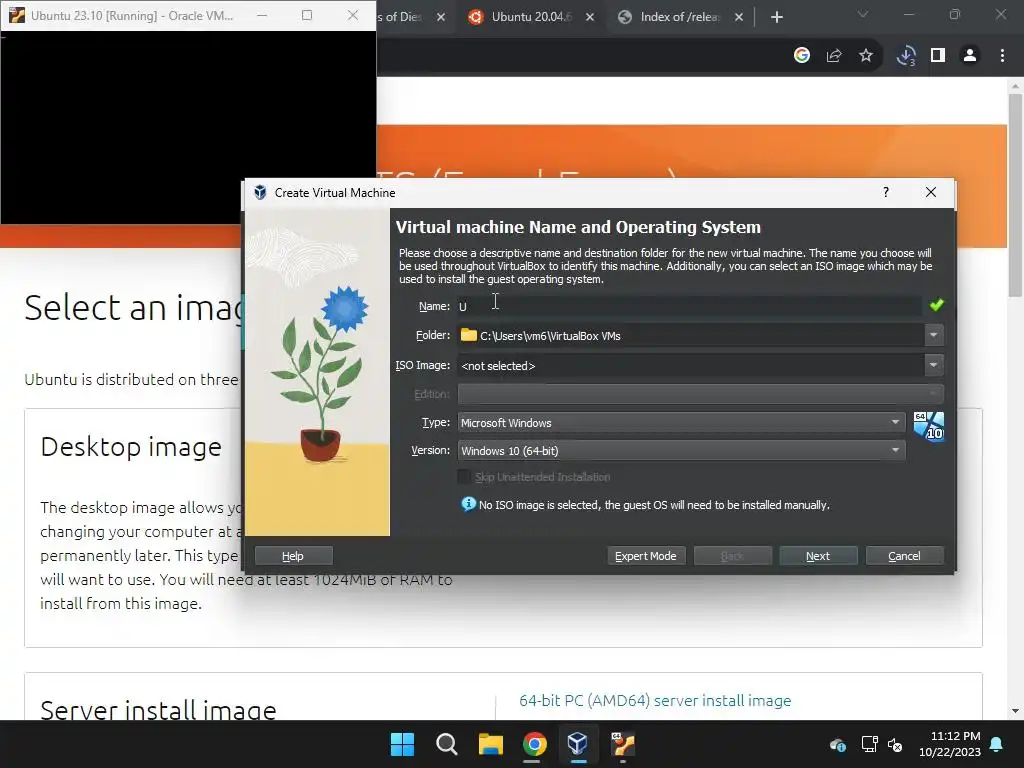This screenshot has width=1024, height=768.
Task: Click the scrollbar down arrow
Action: tap(1015, 711)
